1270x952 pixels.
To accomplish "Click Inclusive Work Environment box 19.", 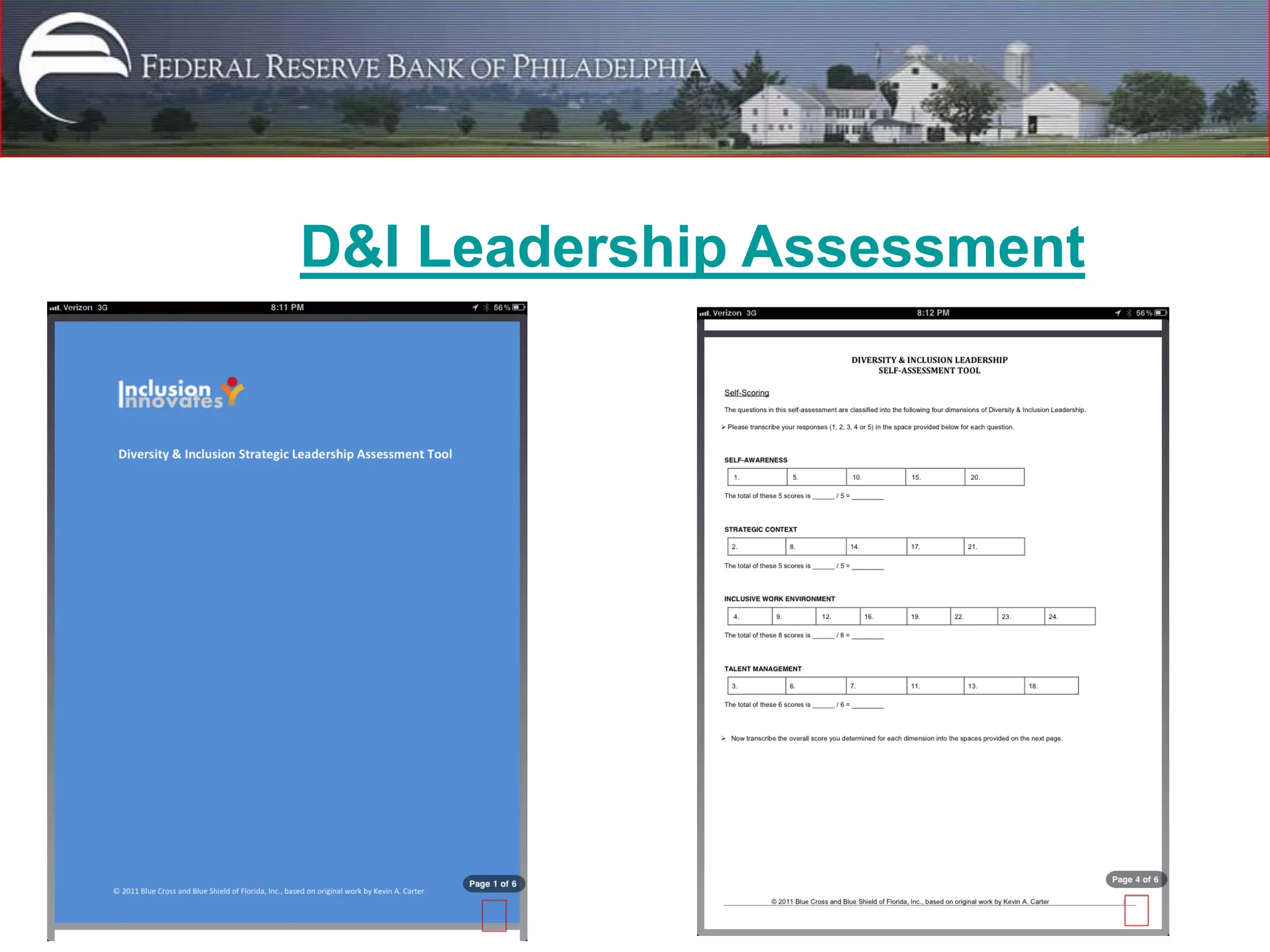I will pyautogui.click(x=928, y=617).
